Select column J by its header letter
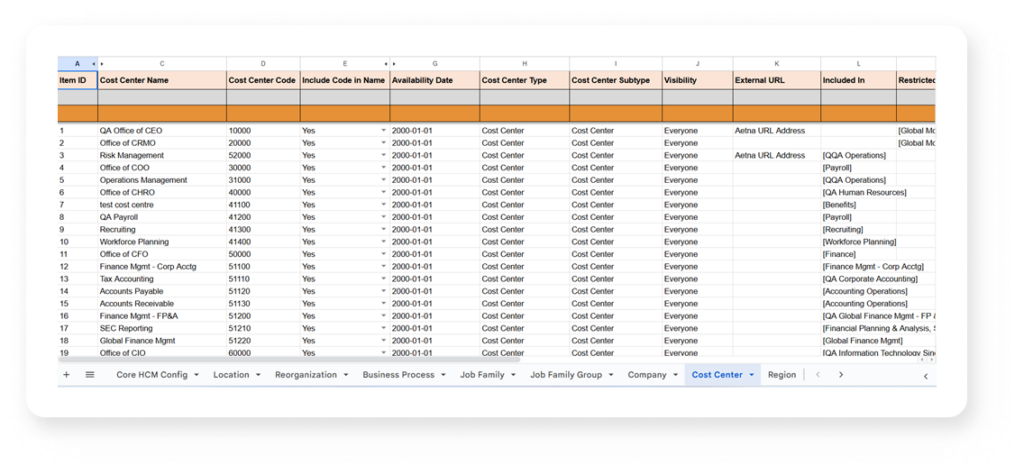 click(697, 63)
